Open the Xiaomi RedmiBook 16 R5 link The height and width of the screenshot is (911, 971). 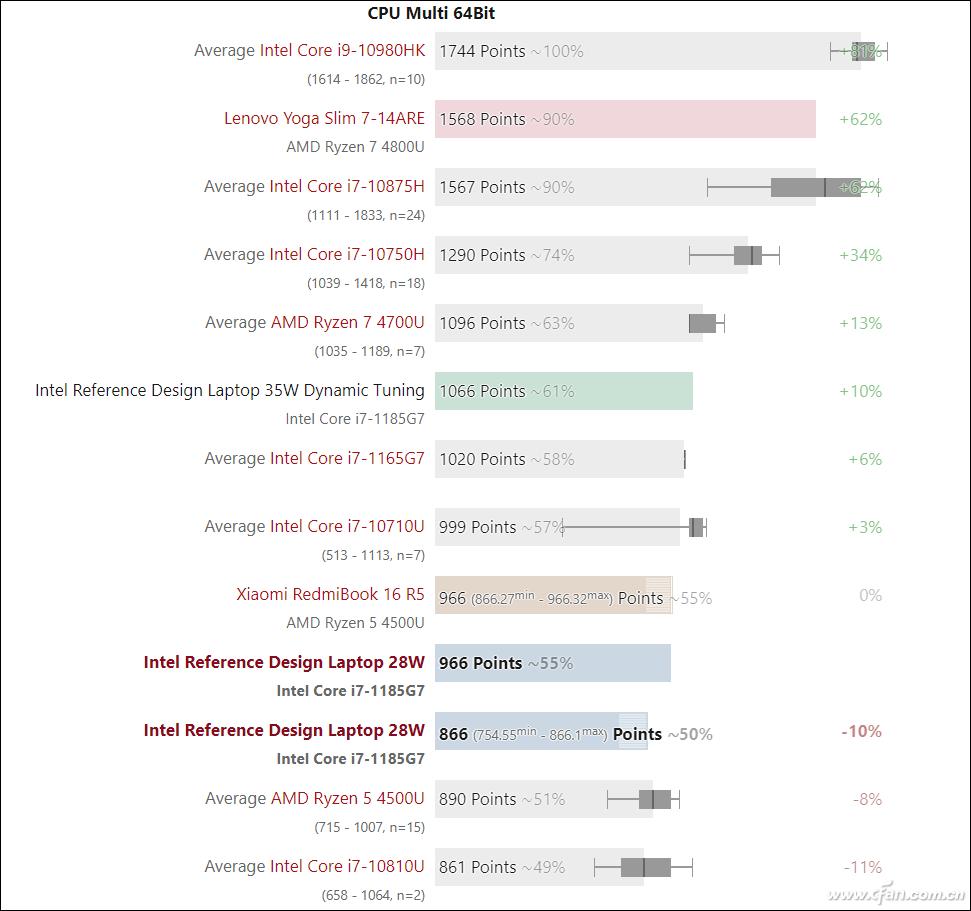pyautogui.click(x=330, y=595)
